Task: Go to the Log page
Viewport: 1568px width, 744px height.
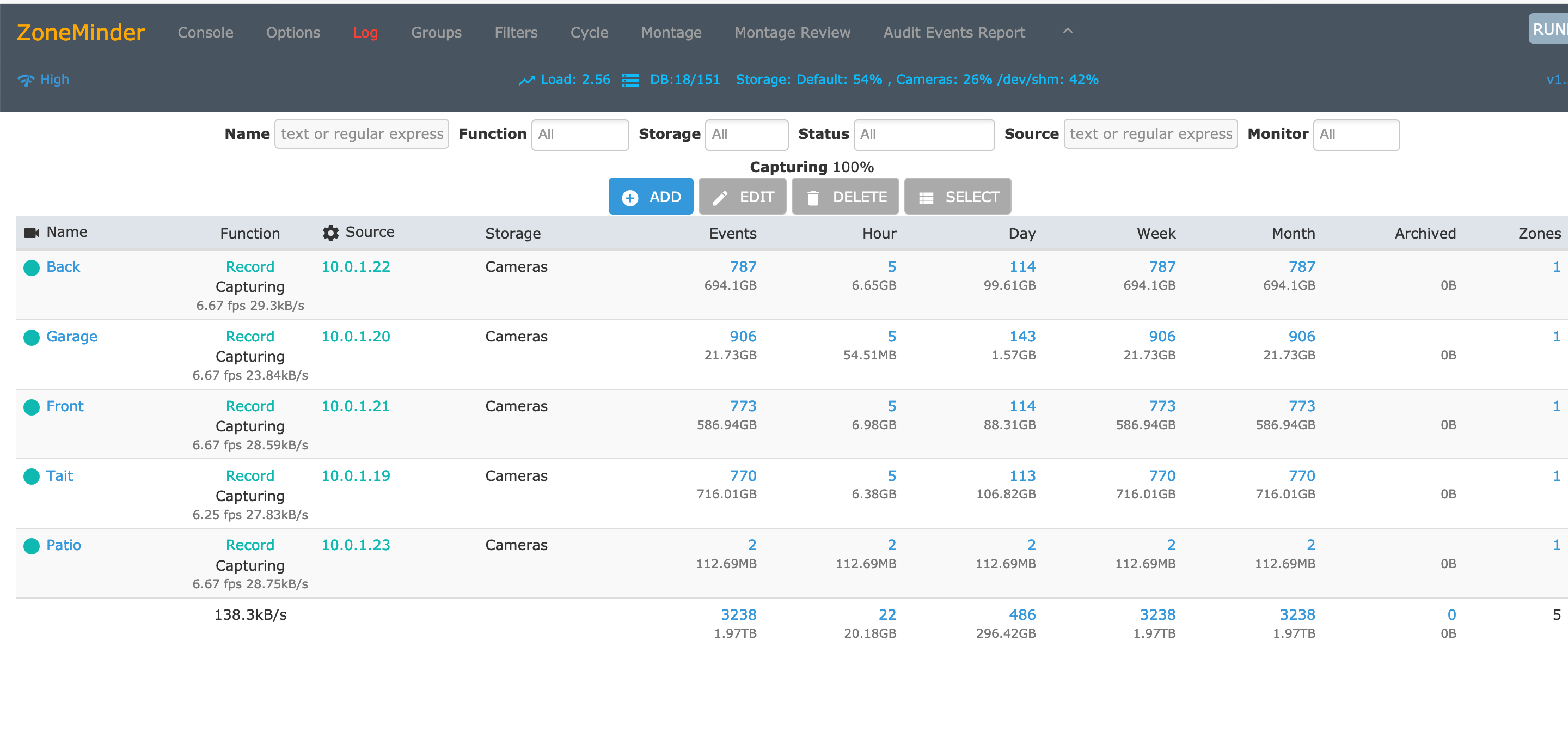Action: tap(365, 32)
